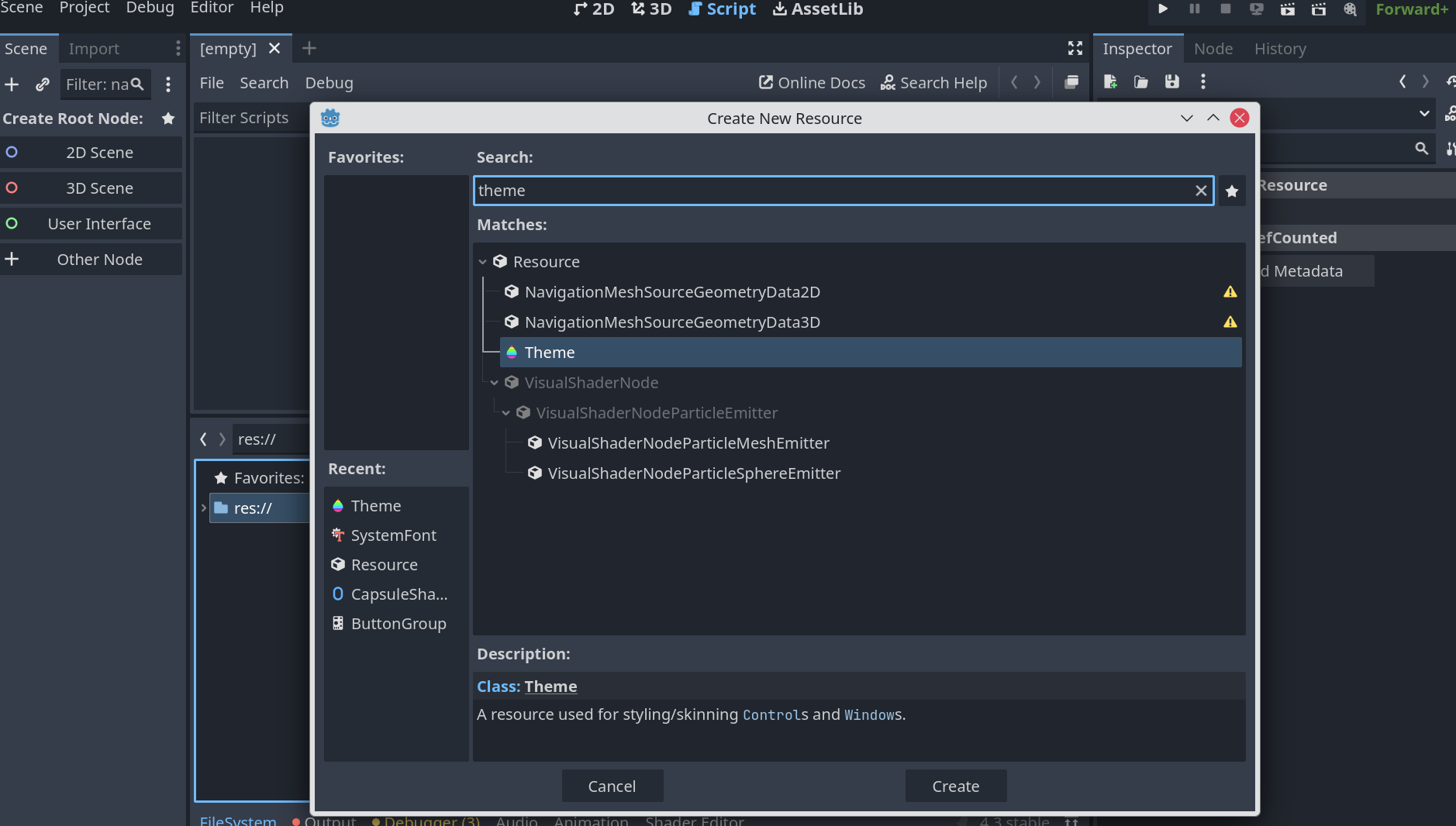1456x826 pixels.
Task: Pick ButtonGroup from the Recent list
Action: click(396, 624)
